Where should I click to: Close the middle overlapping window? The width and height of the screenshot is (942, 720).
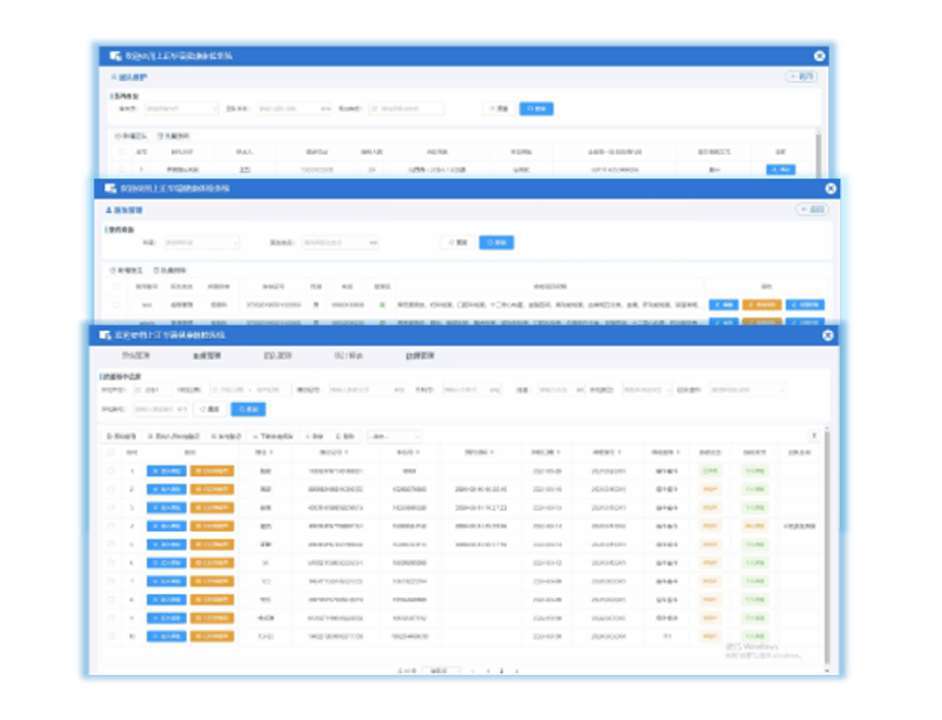coord(830,188)
